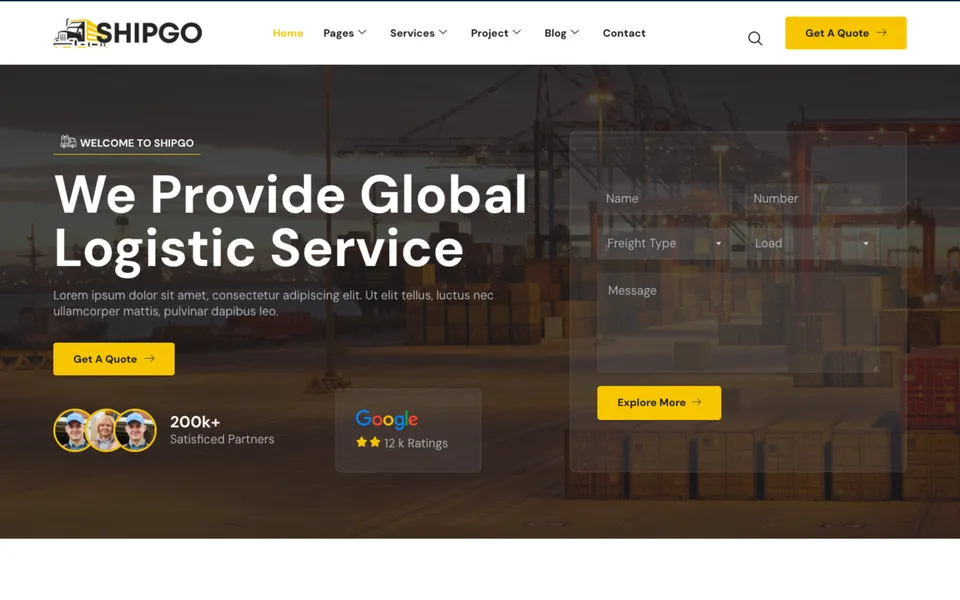The width and height of the screenshot is (960, 600).
Task: Open the Load dropdown
Action: [812, 243]
